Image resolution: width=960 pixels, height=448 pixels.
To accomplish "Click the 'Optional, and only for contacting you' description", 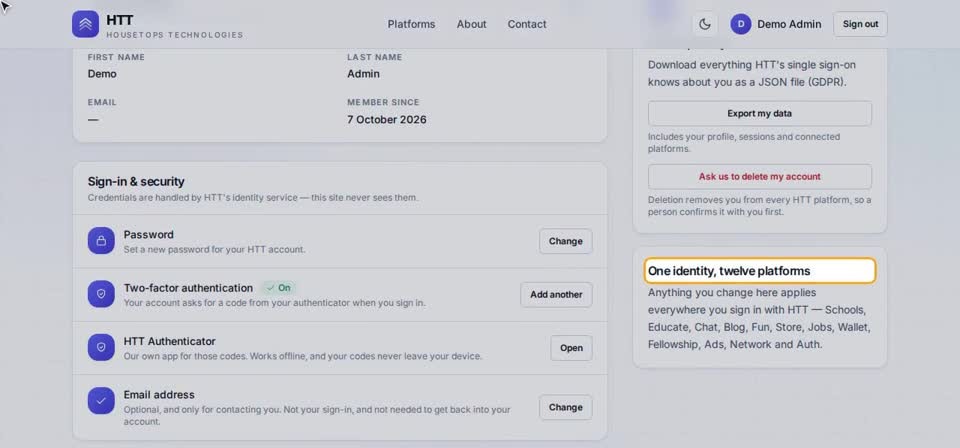I will coord(317,416).
